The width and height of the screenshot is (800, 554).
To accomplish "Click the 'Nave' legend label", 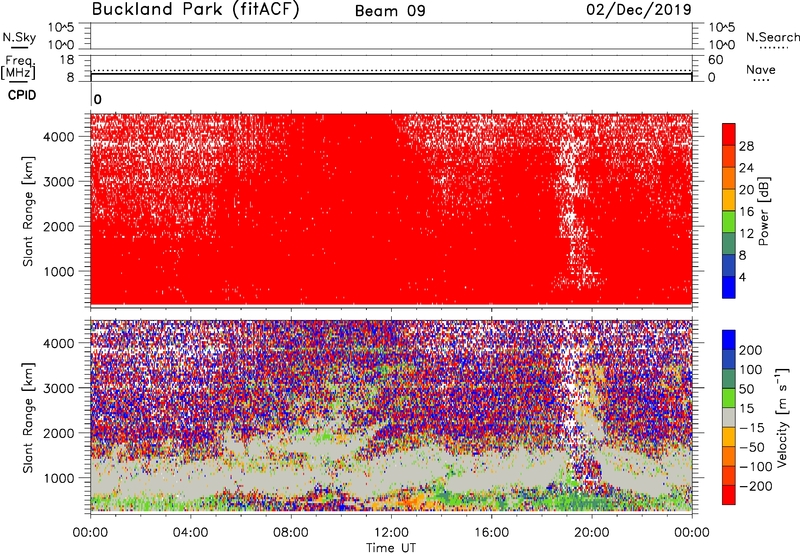I will (761, 69).
